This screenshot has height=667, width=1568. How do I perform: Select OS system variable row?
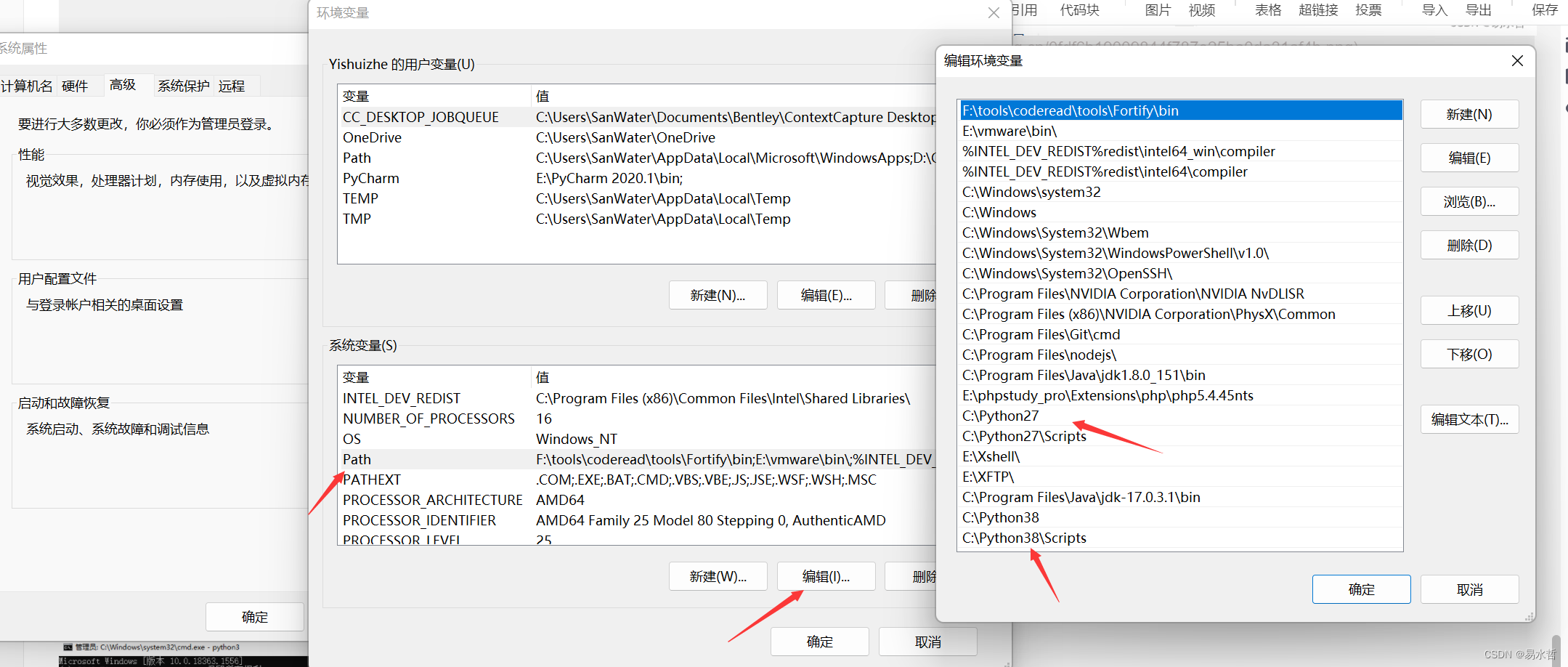(638, 439)
